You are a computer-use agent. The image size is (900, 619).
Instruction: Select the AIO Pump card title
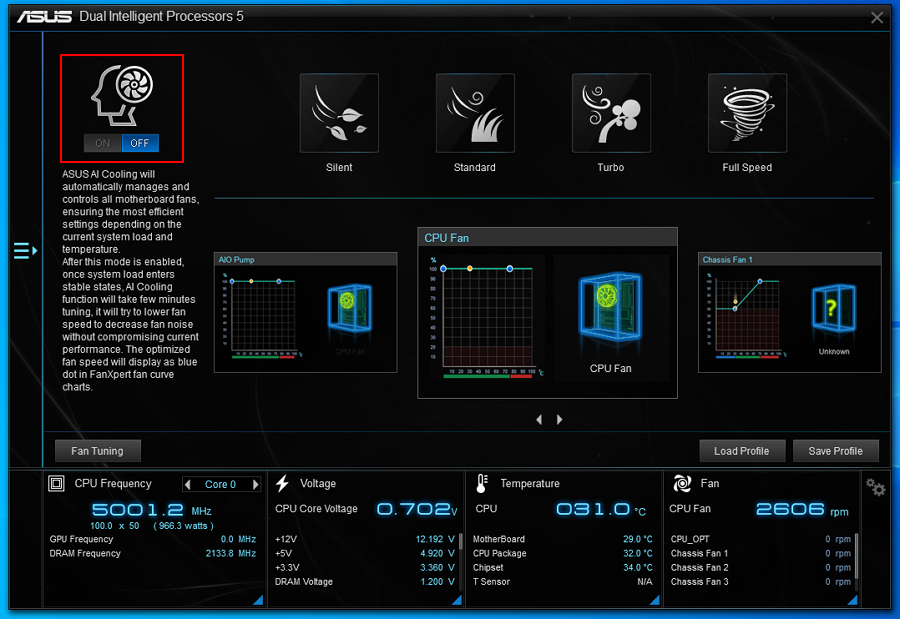(236, 260)
